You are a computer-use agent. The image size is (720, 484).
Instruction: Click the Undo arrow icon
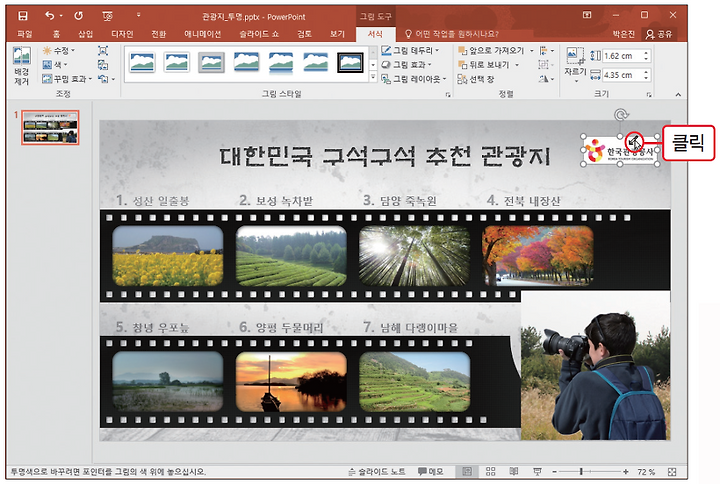[50, 16]
